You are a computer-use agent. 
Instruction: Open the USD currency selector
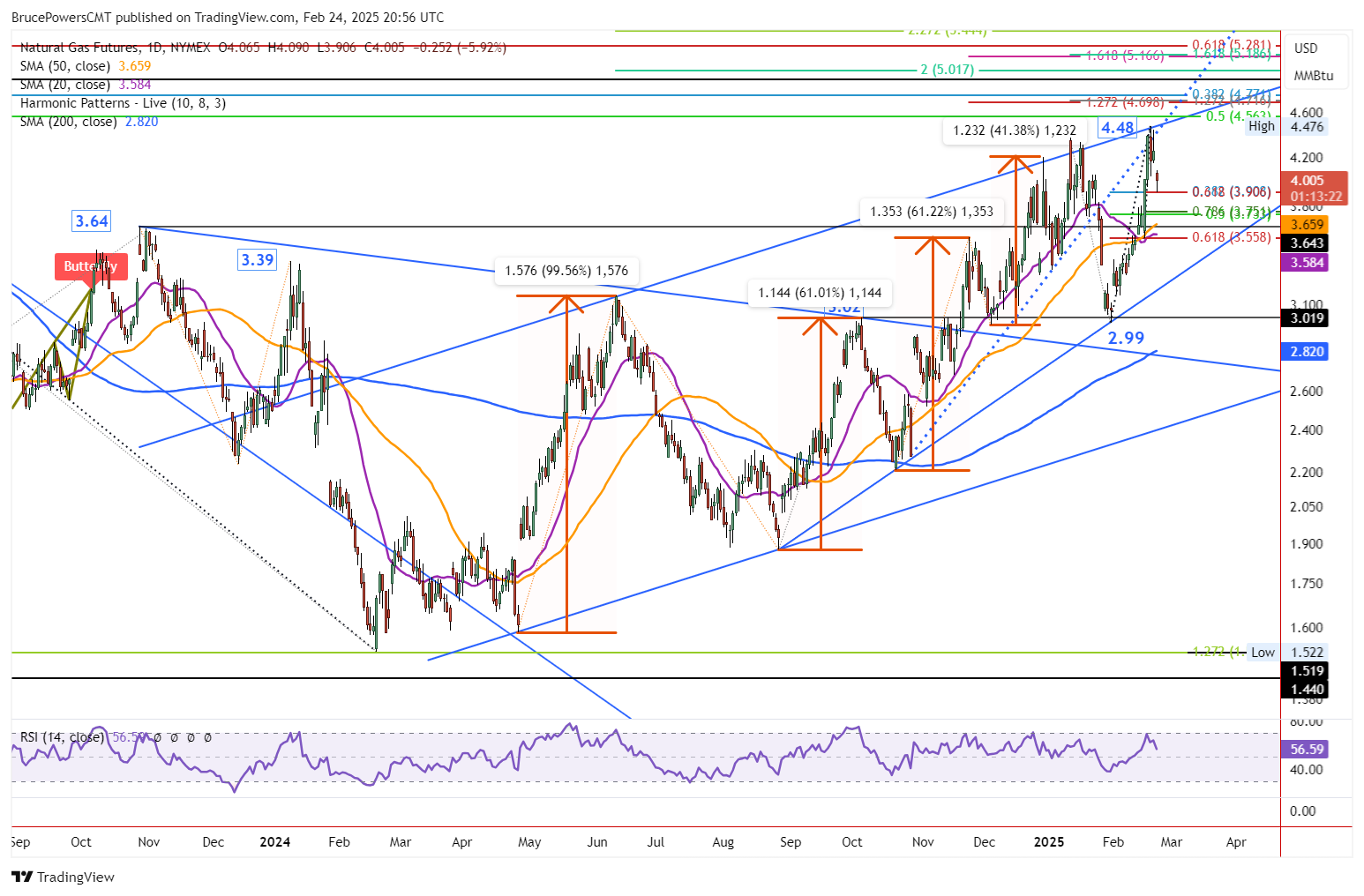tap(1306, 49)
